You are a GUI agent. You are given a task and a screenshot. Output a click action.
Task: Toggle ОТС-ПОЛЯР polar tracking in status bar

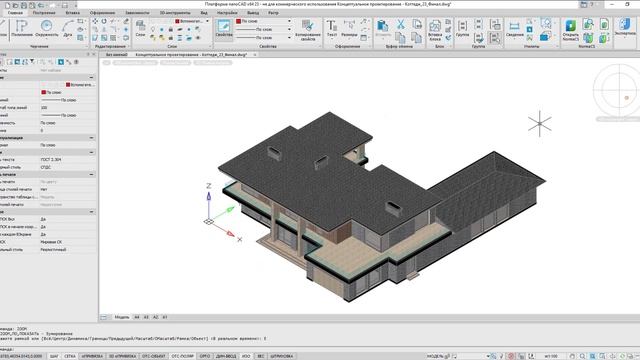click(183, 356)
